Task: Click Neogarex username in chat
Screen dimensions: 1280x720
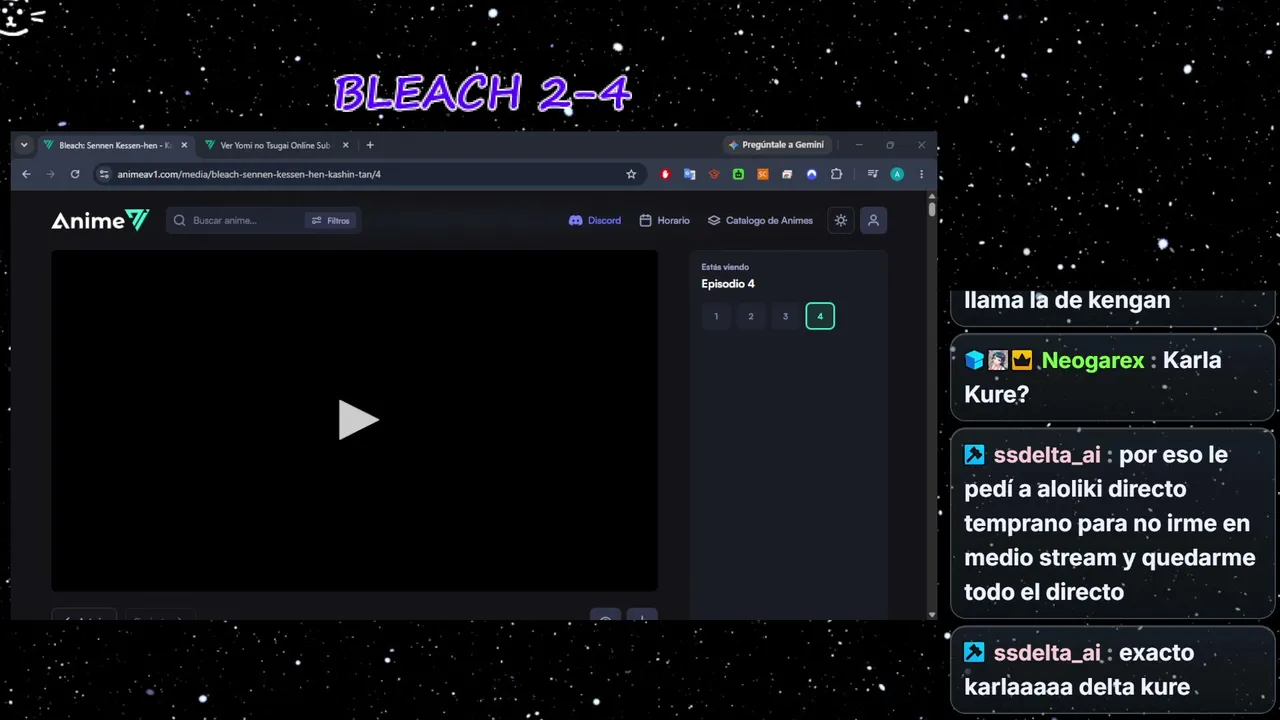Action: [x=1092, y=360]
